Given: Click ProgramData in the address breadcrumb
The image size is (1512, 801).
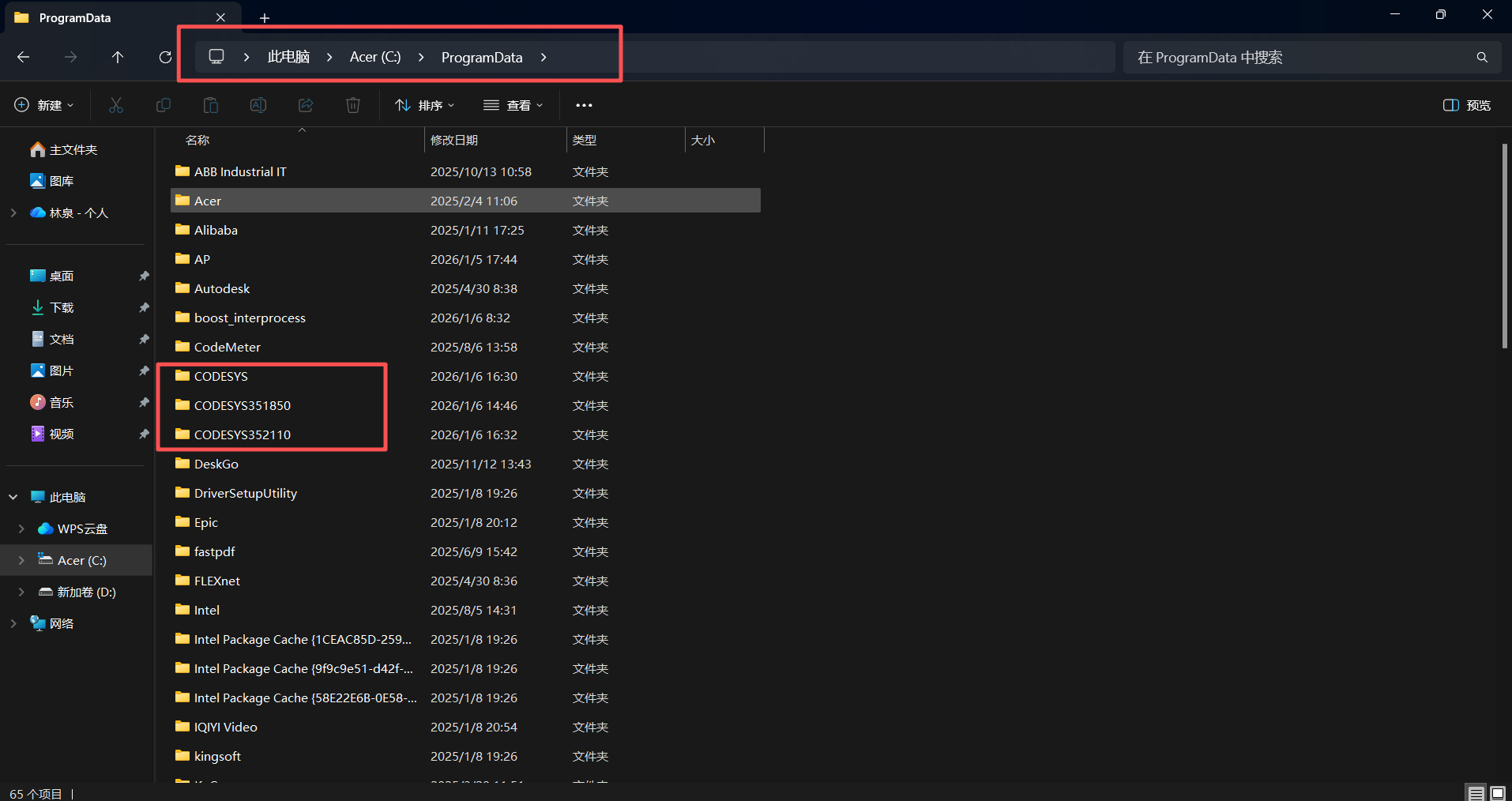Looking at the screenshot, I should point(482,57).
